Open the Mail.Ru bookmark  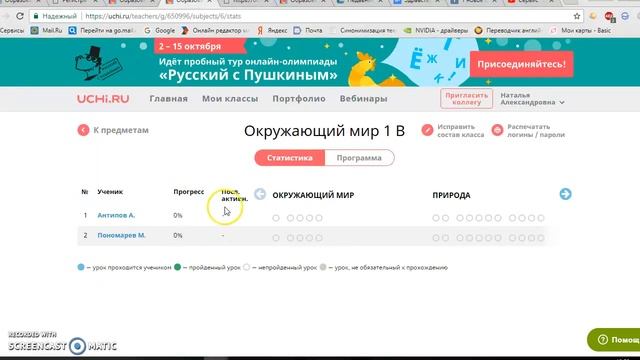coord(47,31)
